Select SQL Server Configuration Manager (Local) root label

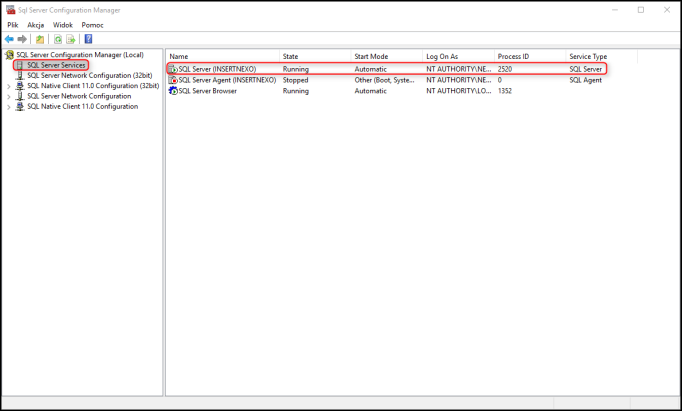[x=80, y=55]
